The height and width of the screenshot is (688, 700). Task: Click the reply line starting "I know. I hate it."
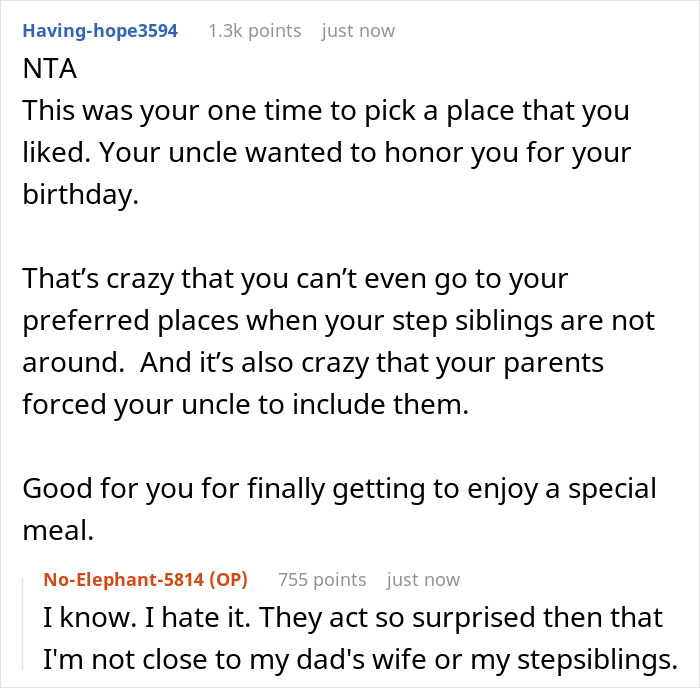click(353, 617)
